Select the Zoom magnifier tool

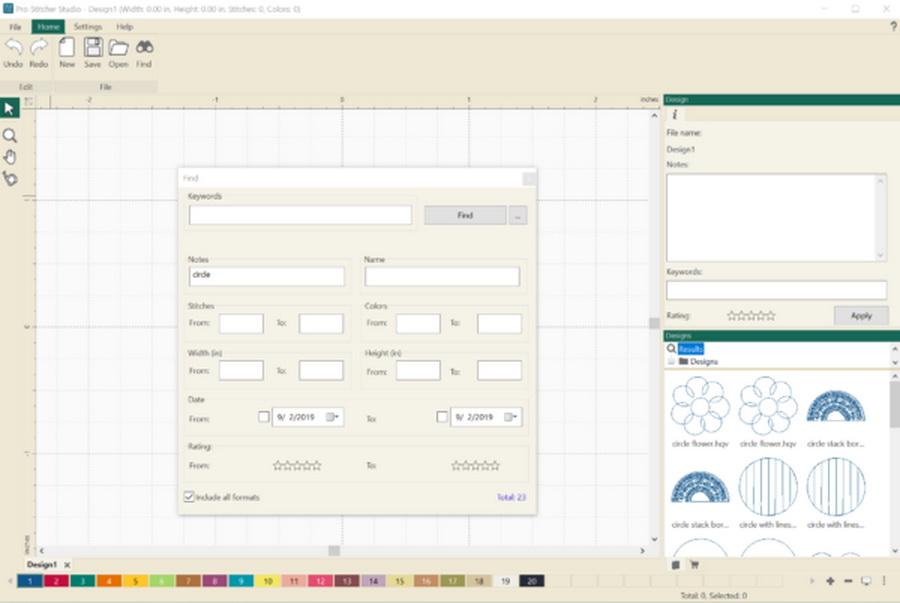[10, 135]
